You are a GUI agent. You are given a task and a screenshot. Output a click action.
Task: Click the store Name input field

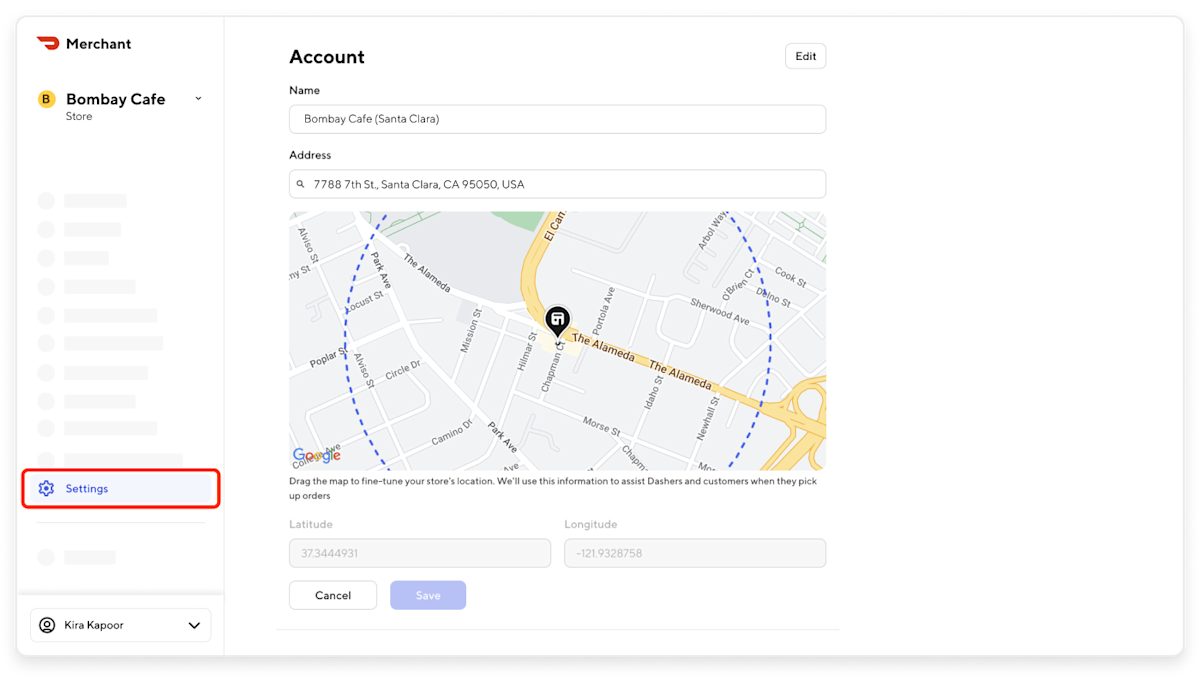pos(557,119)
